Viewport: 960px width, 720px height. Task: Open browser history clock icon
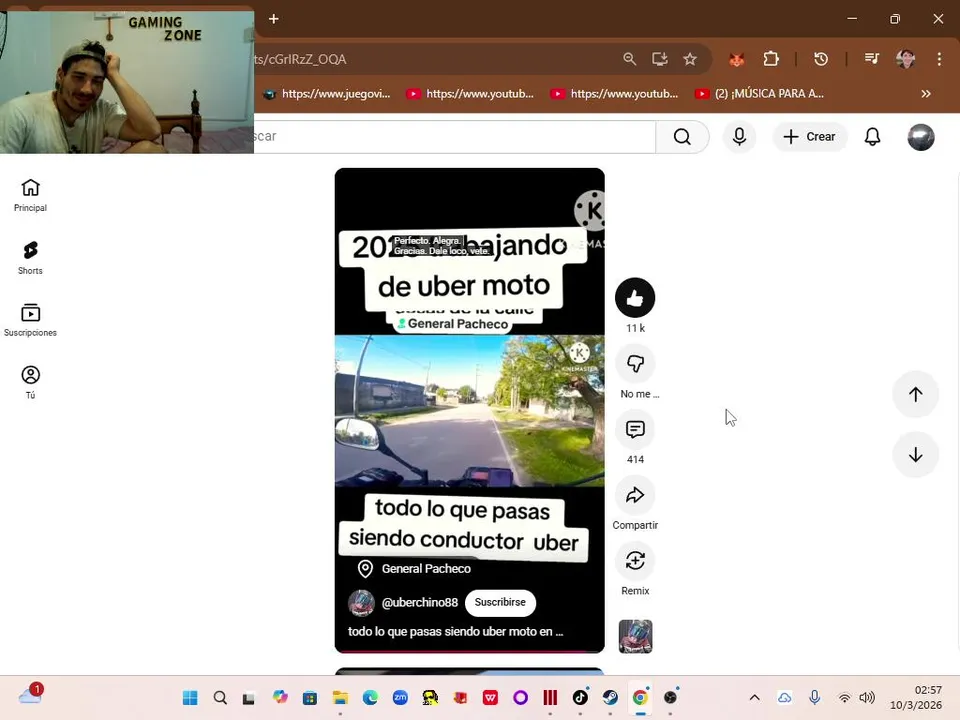pyautogui.click(x=821, y=59)
